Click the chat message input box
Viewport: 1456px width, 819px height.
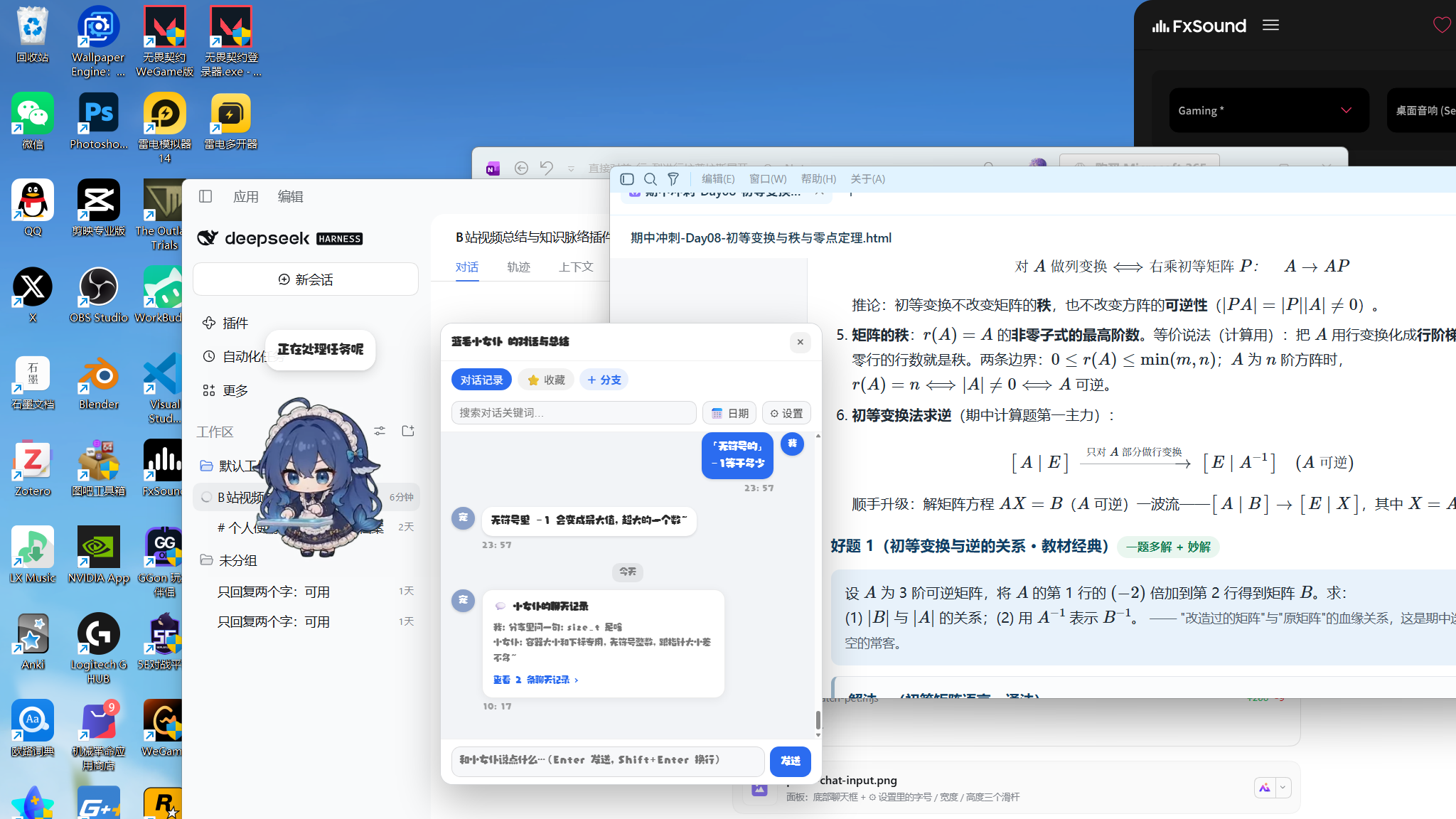point(608,761)
